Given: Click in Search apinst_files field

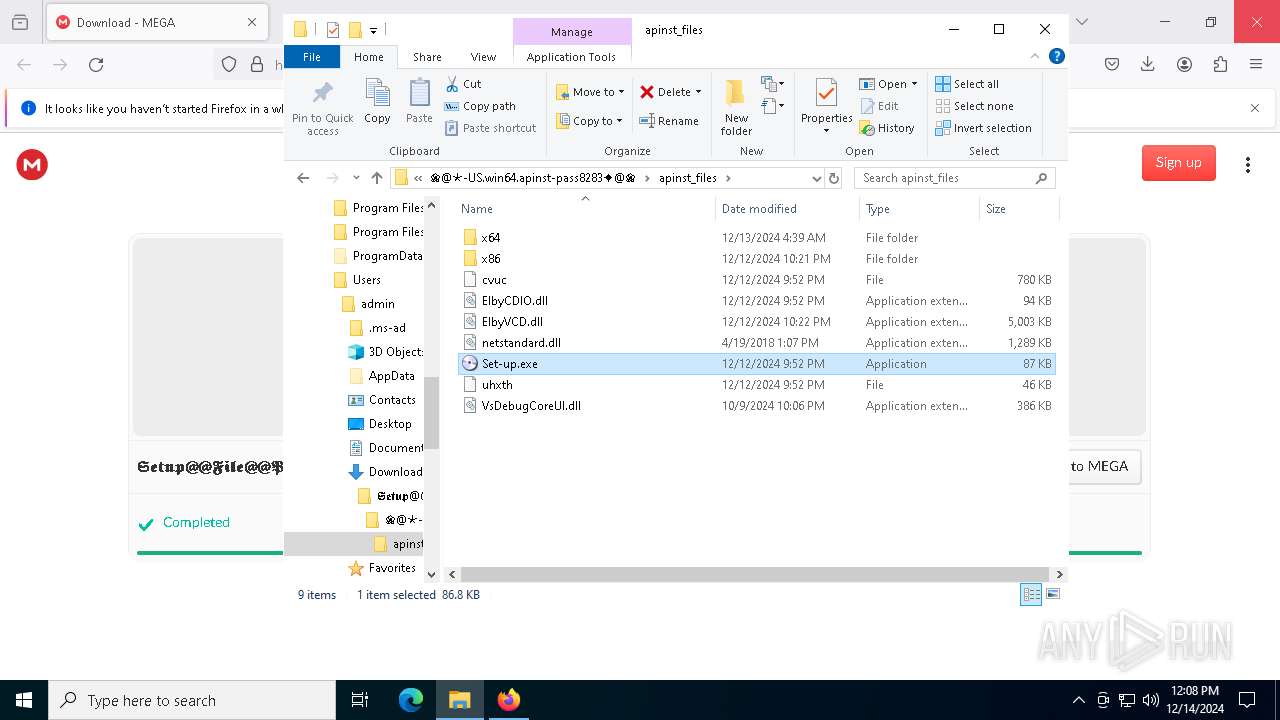Looking at the screenshot, I should coord(954,178).
